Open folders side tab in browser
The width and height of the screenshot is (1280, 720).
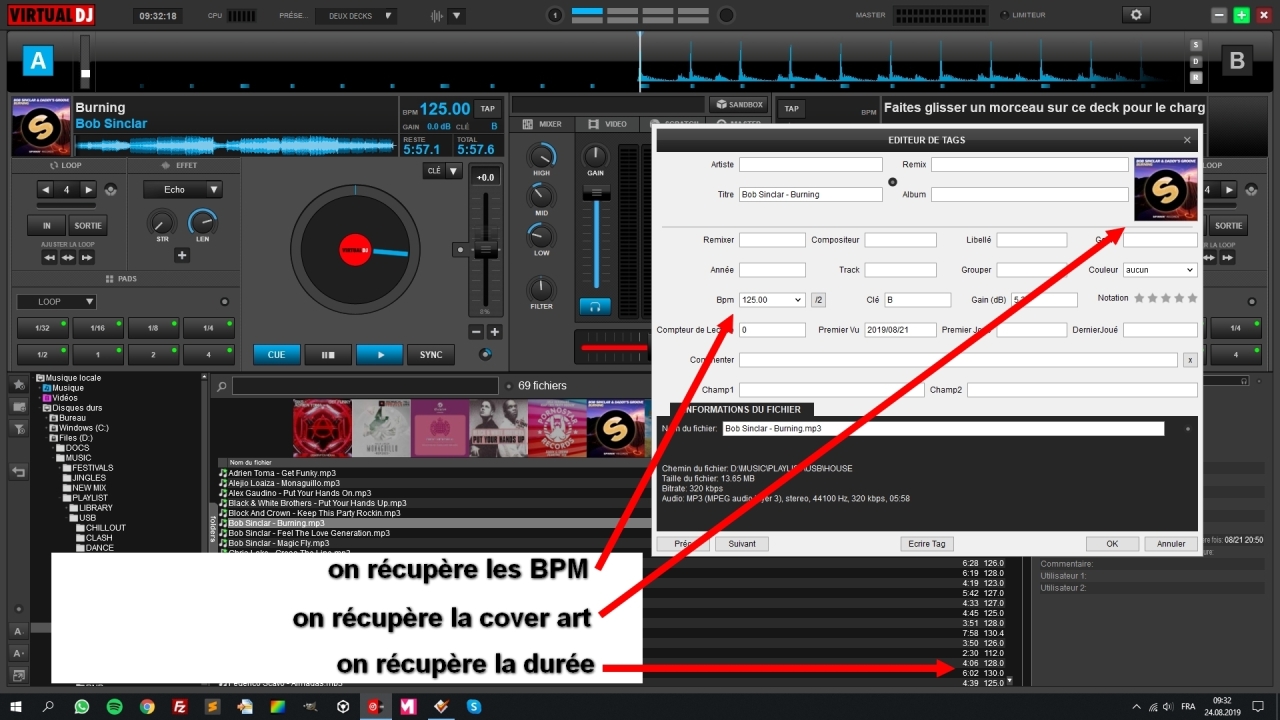tap(212, 527)
